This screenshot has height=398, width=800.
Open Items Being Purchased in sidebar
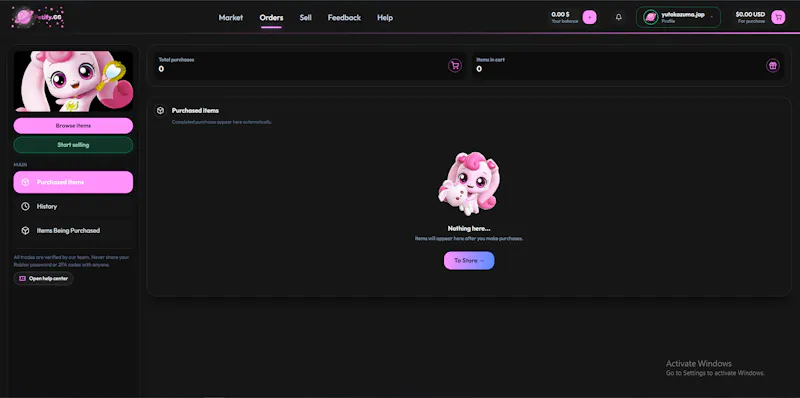tap(73, 231)
